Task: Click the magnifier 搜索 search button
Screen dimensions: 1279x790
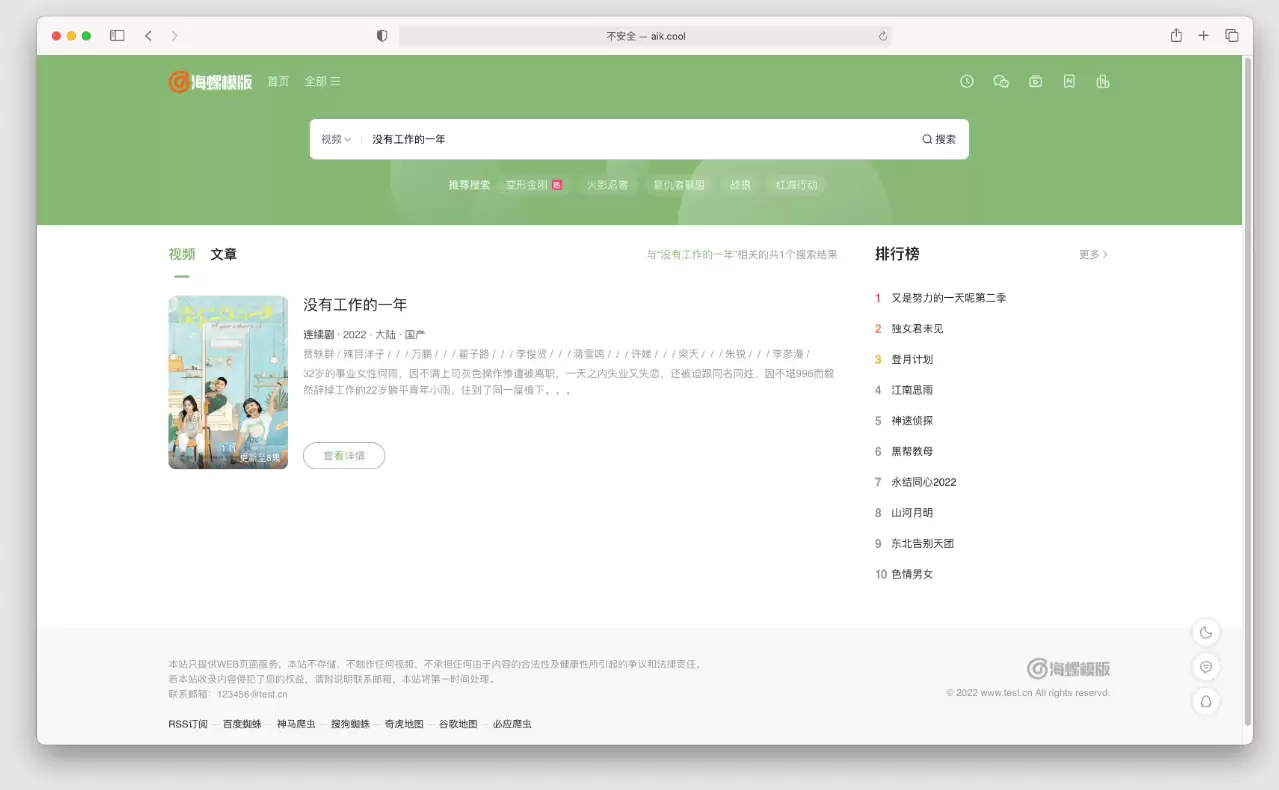Action: click(939, 140)
